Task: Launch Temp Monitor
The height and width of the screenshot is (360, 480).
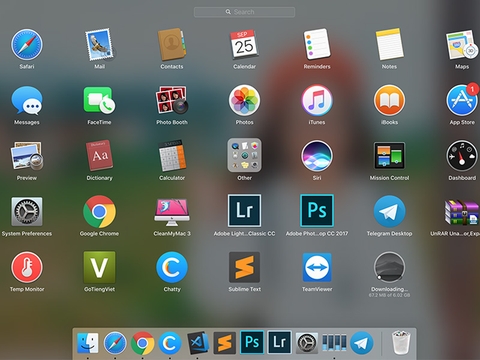Action: [x=27, y=267]
